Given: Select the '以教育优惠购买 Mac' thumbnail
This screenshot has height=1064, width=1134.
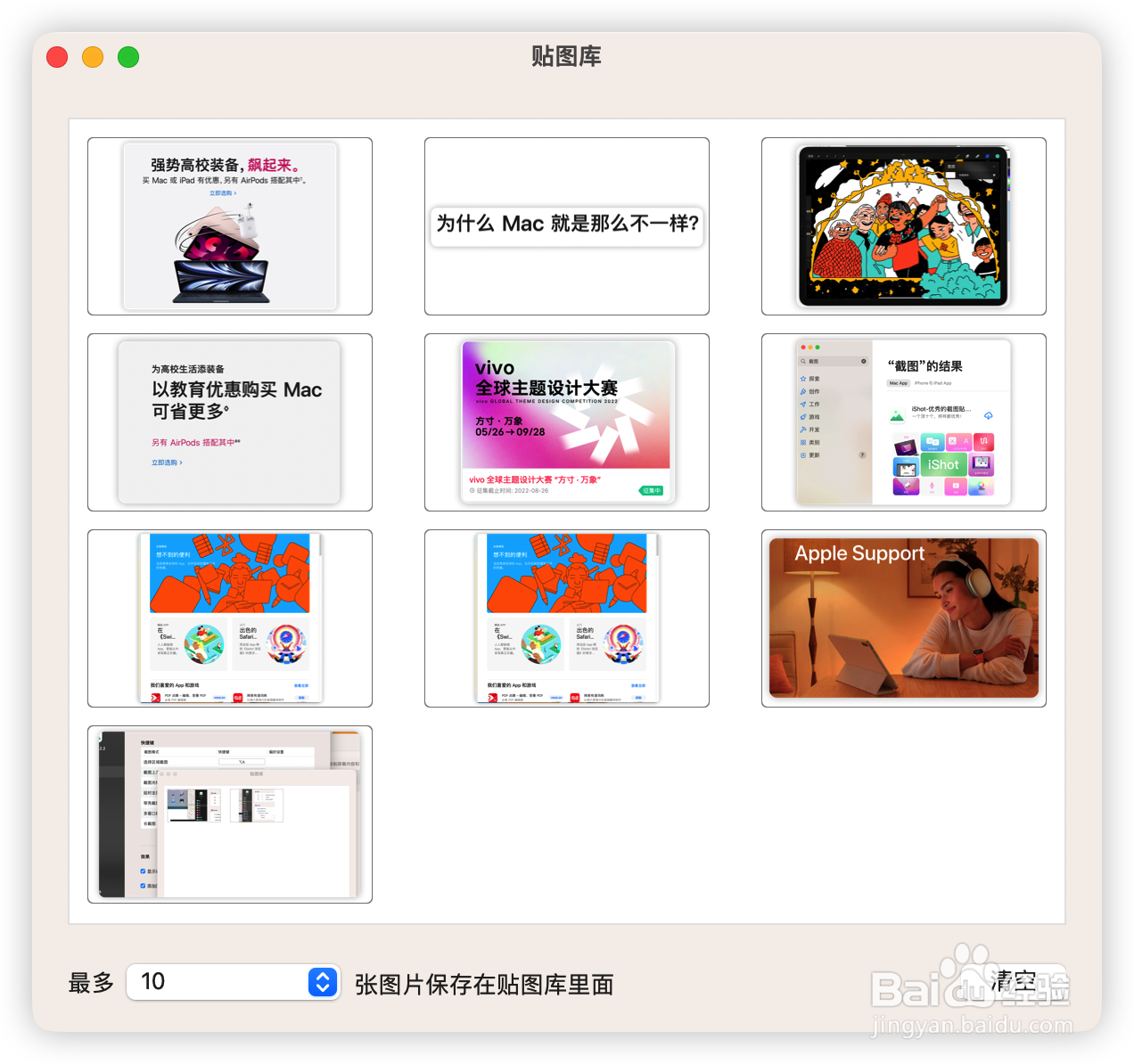Looking at the screenshot, I should pyautogui.click(x=230, y=422).
